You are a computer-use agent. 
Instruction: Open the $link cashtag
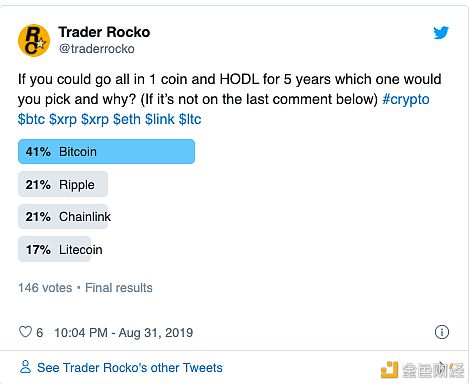160,119
